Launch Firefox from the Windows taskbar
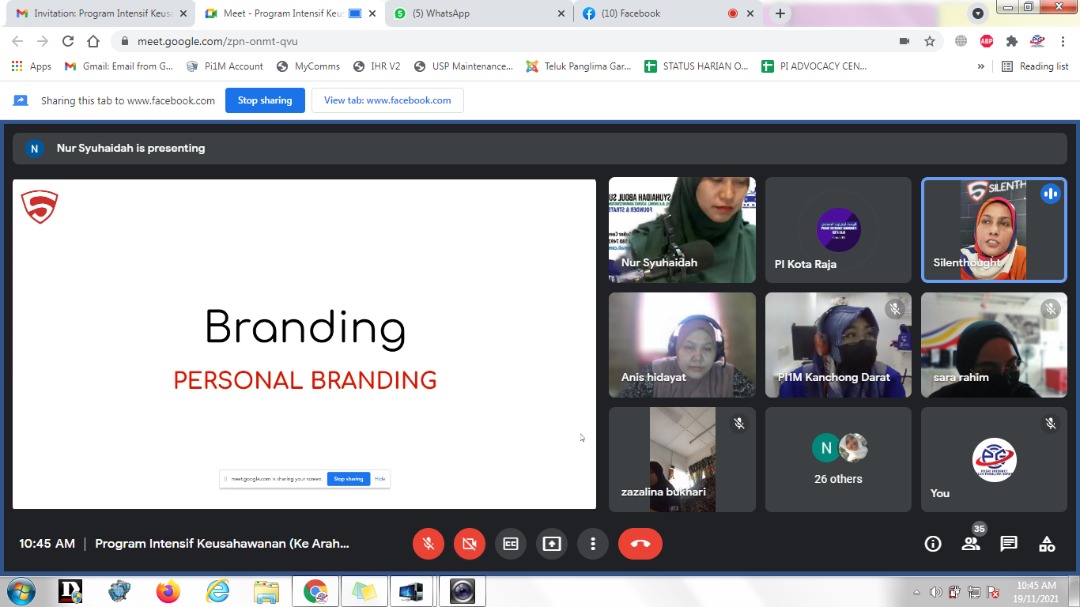 168,591
